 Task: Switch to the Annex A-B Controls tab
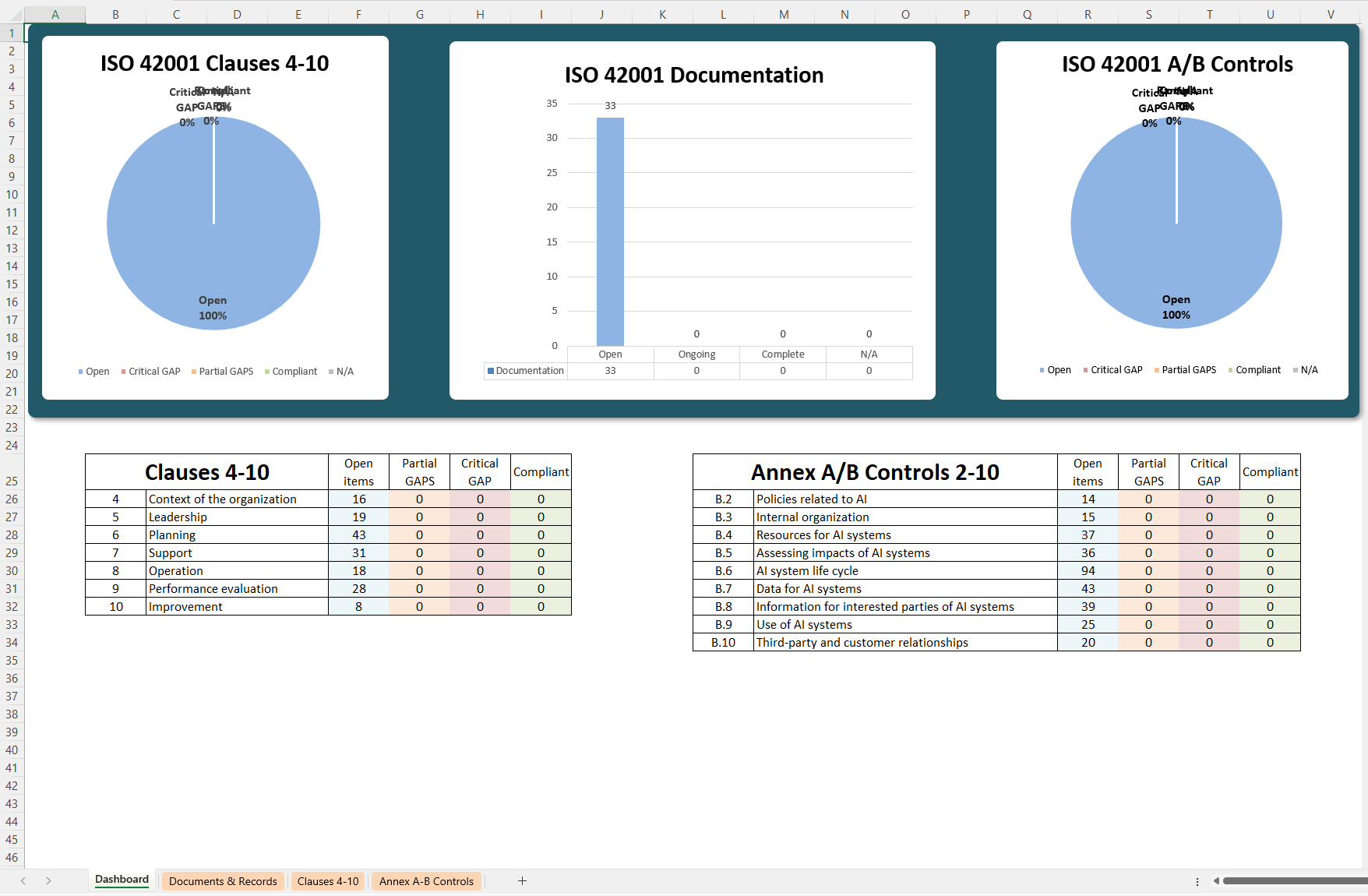tap(426, 881)
